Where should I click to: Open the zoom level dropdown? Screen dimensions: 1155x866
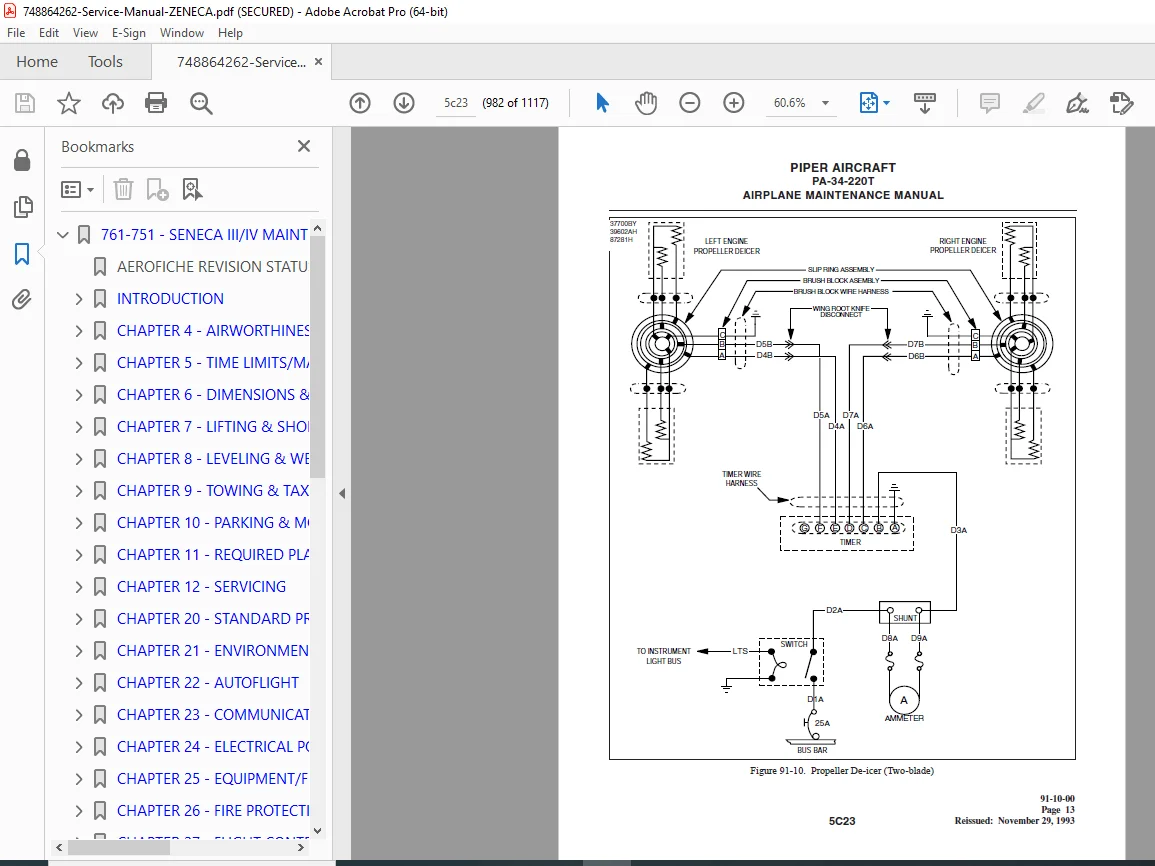coord(825,103)
